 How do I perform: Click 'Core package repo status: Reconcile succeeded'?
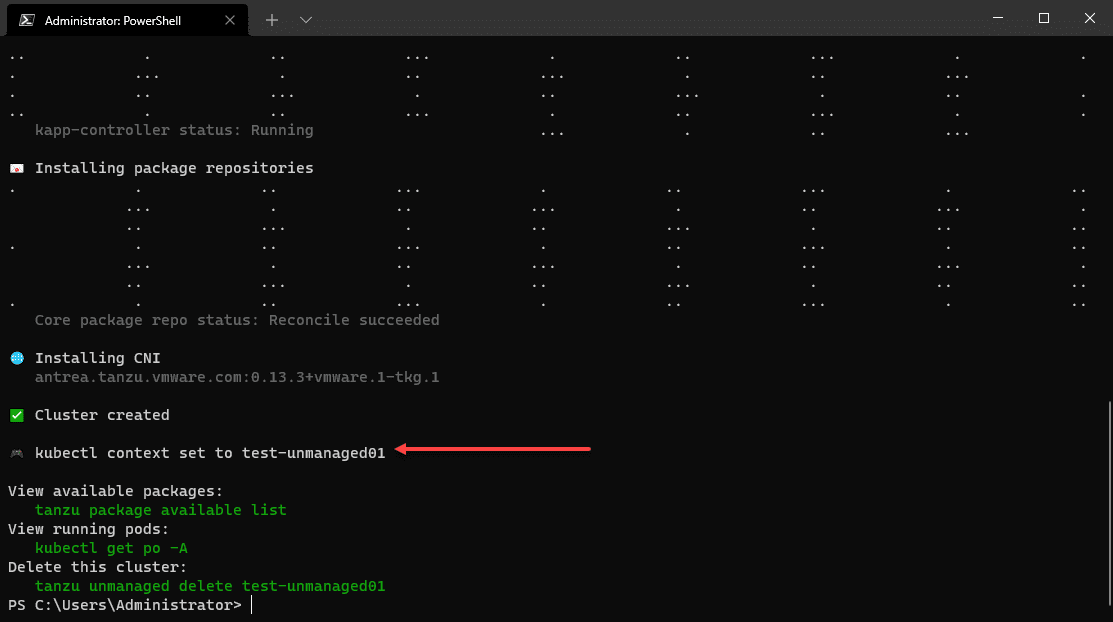[237, 320]
